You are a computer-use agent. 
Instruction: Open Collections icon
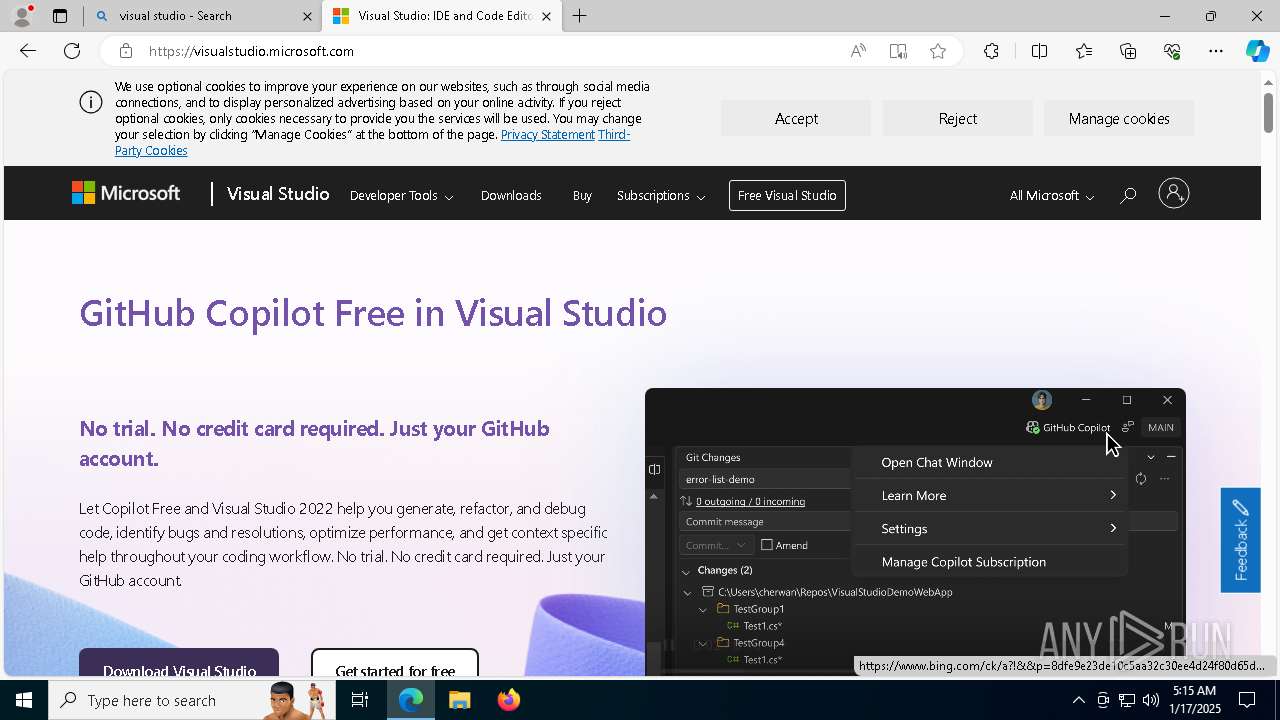[1128, 51]
